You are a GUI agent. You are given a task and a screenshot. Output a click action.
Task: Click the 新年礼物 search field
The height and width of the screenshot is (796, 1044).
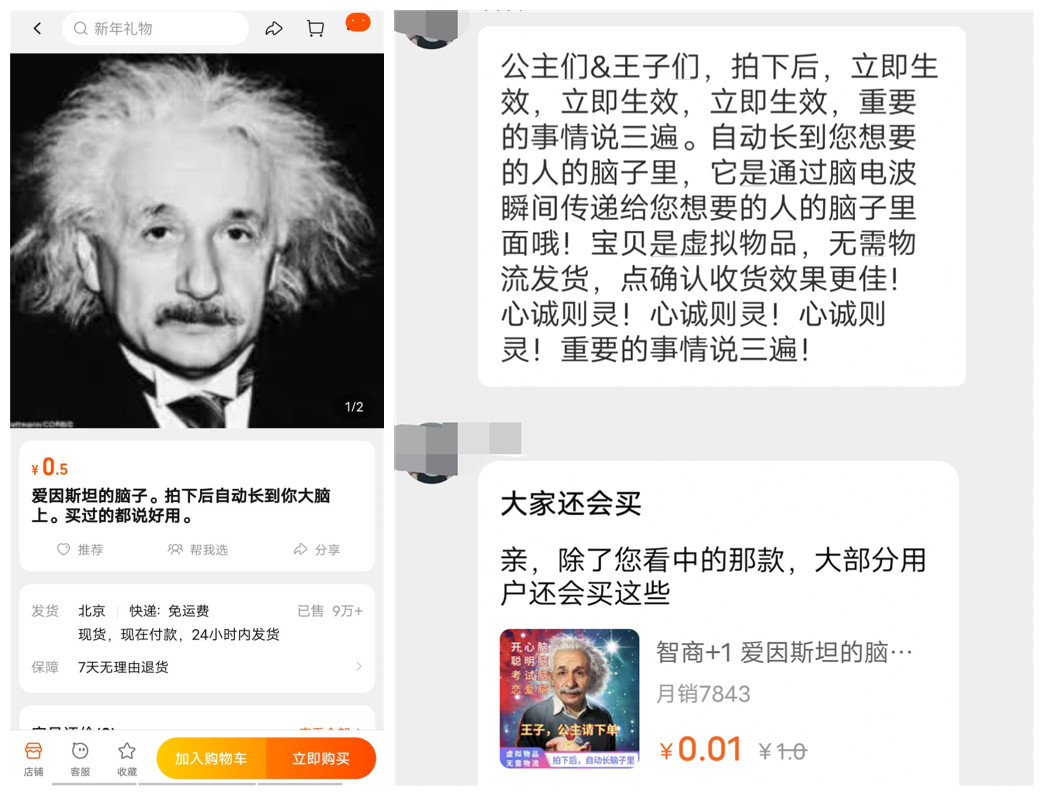pyautogui.click(x=156, y=29)
